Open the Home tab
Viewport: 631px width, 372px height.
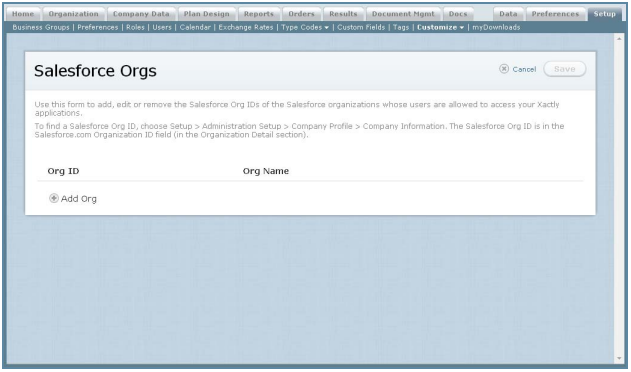point(23,14)
